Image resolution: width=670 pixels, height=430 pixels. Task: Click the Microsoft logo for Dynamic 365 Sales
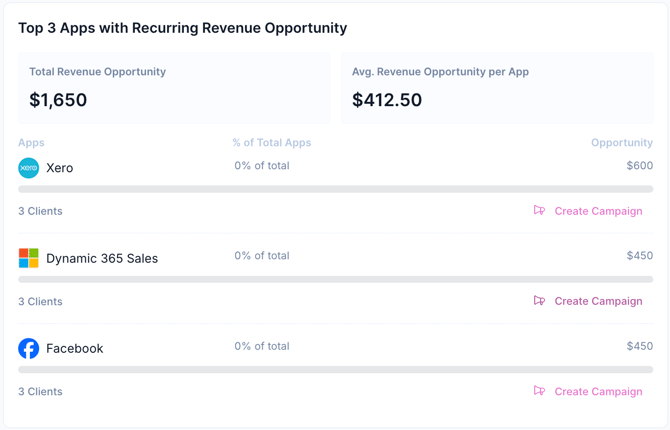[x=29, y=258]
